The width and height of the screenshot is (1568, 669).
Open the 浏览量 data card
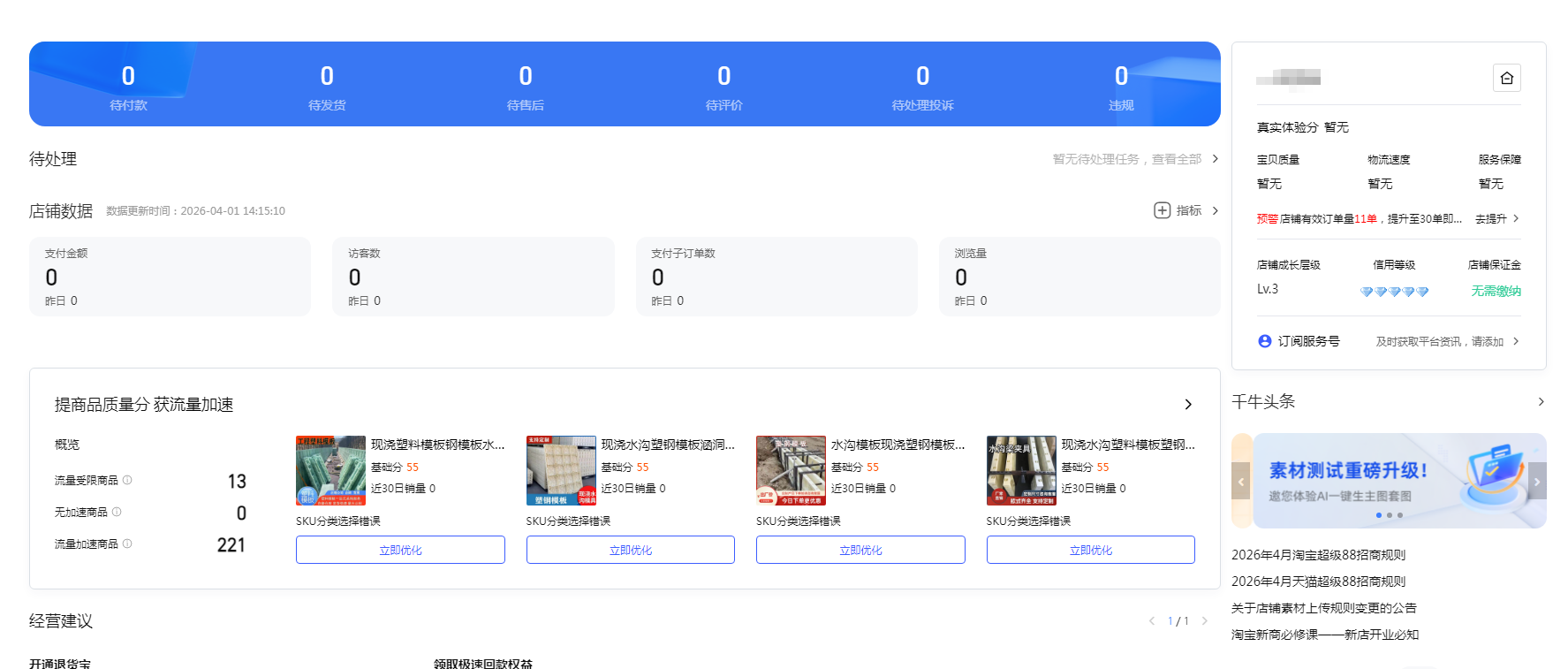pos(1079,277)
